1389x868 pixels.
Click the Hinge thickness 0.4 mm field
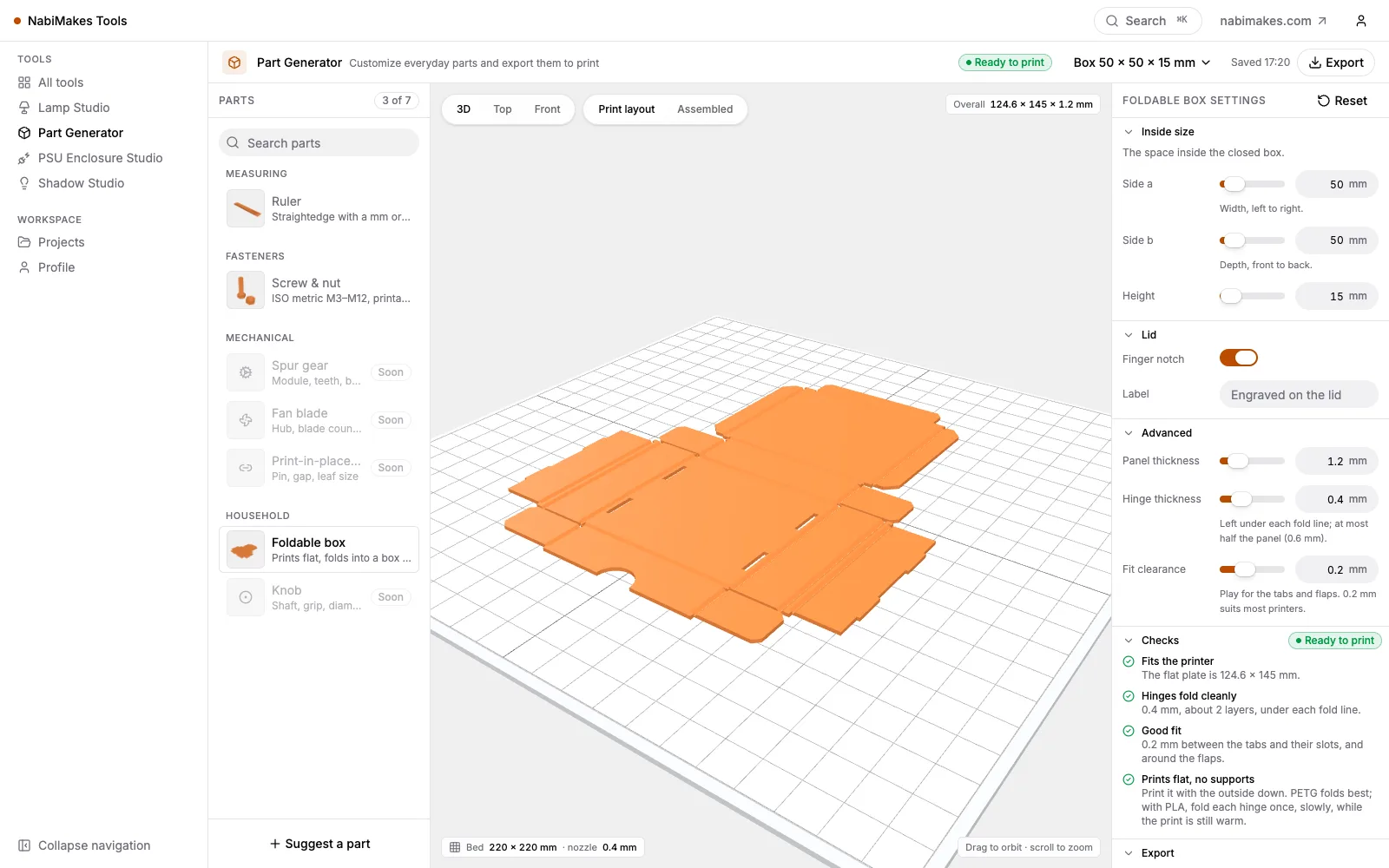1337,499
